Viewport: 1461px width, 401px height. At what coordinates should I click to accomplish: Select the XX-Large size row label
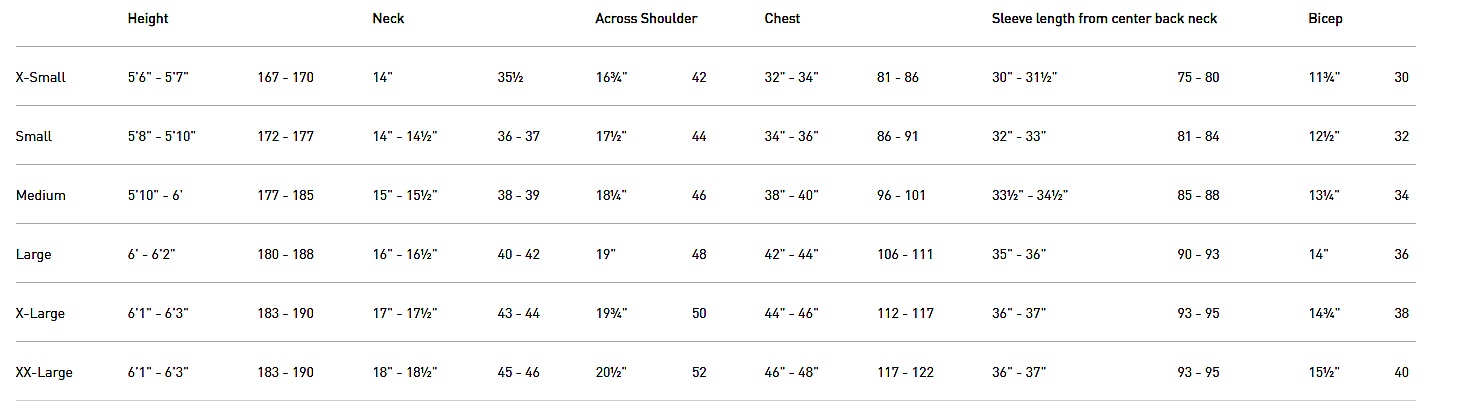[44, 372]
